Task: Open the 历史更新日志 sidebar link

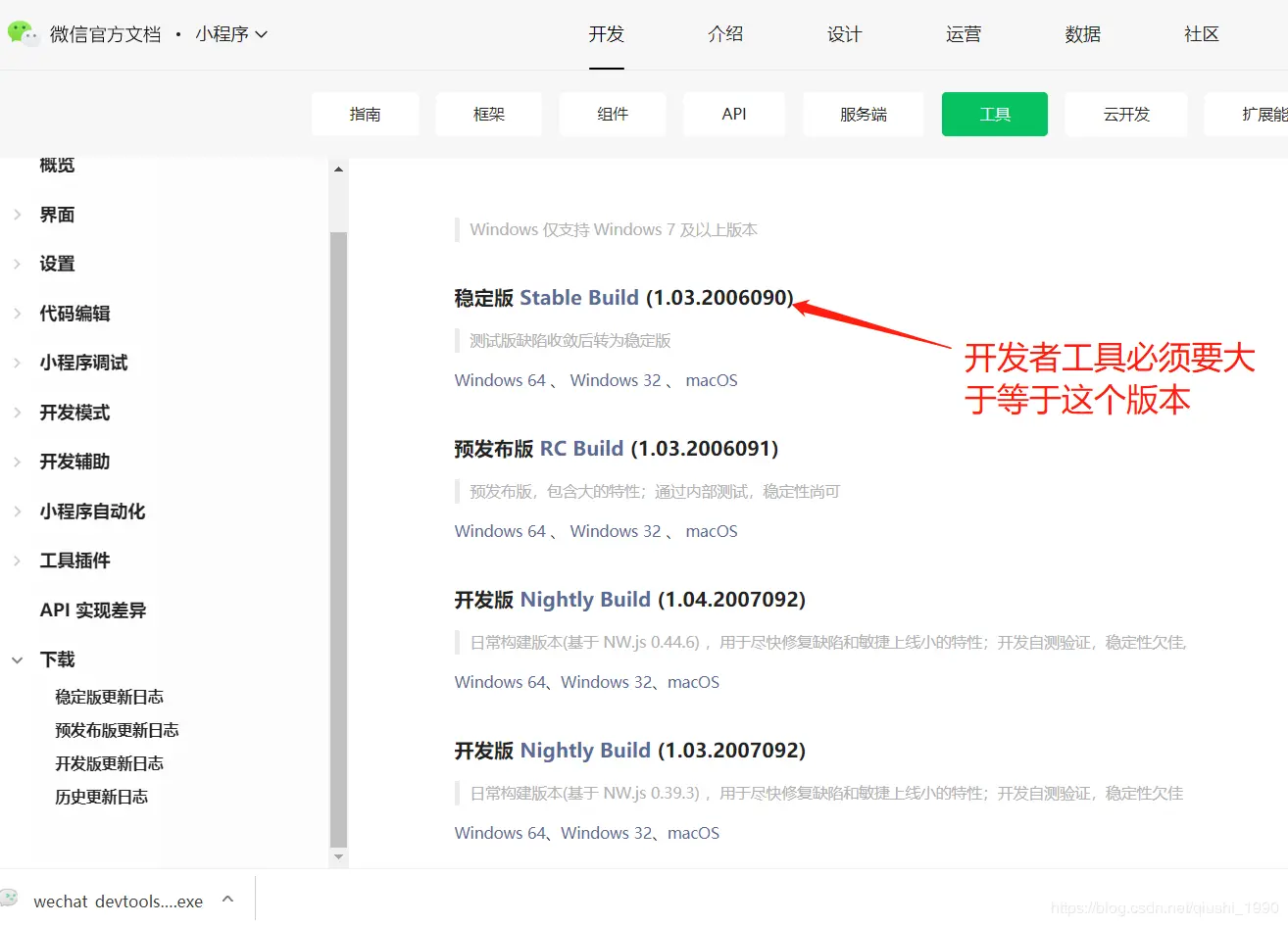Action: (x=102, y=797)
